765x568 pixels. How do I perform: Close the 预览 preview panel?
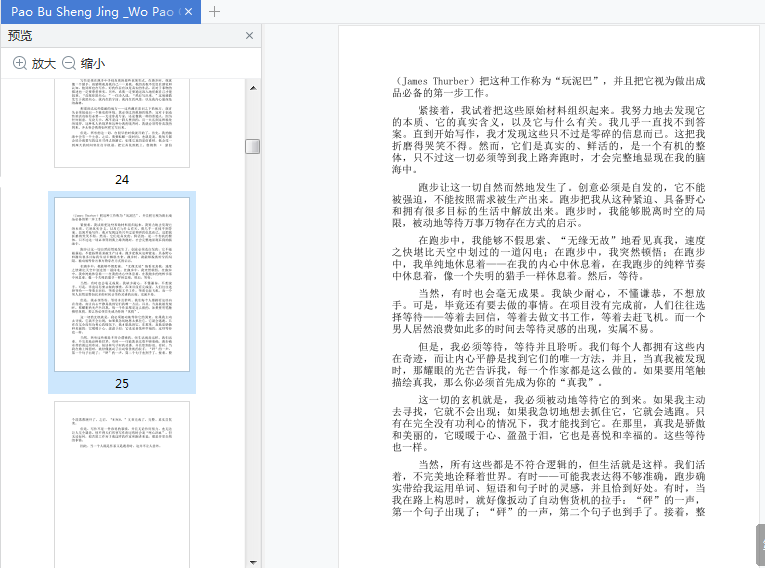(249, 36)
